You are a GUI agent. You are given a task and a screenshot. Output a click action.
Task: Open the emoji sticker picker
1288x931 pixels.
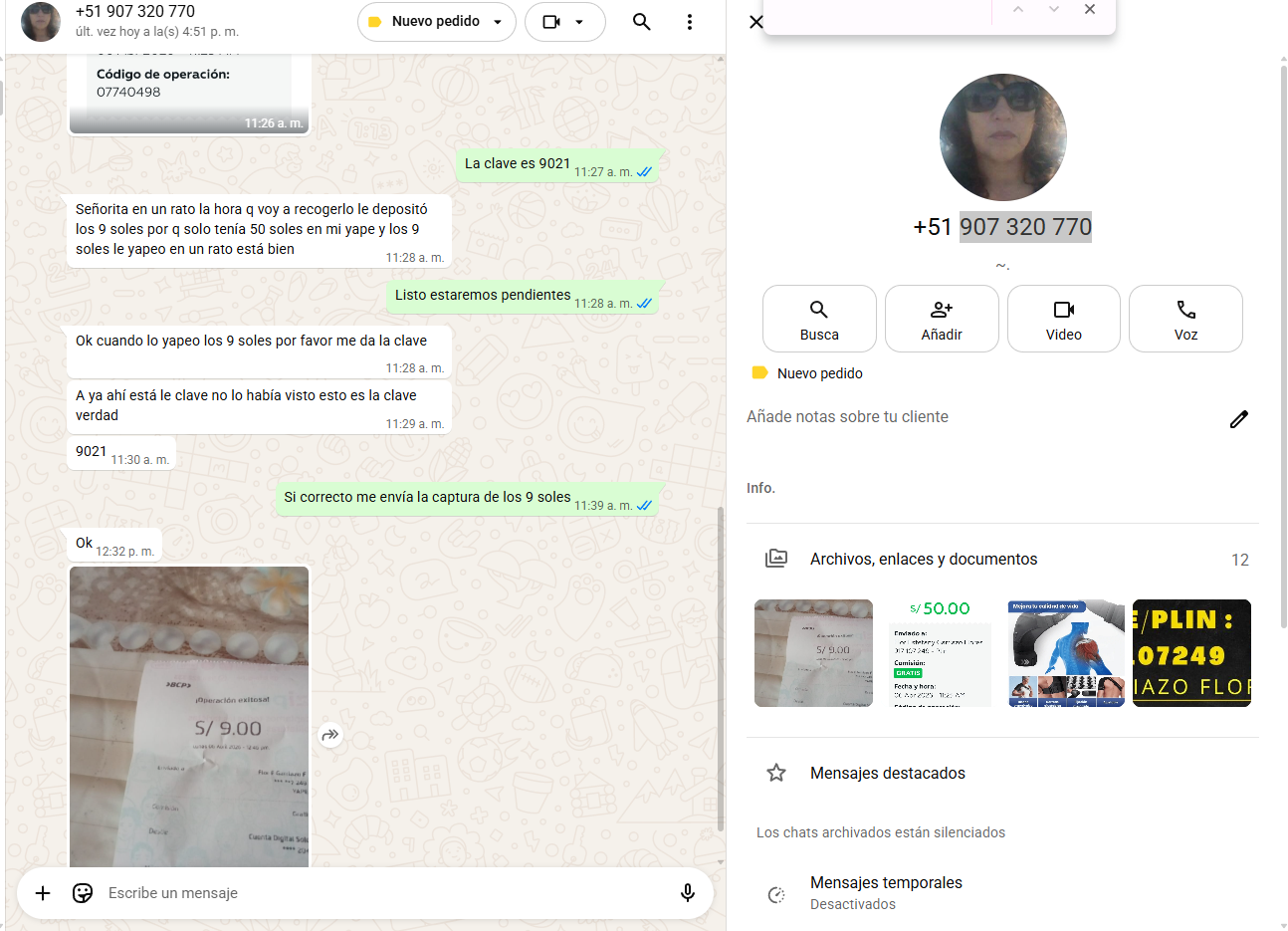tap(83, 893)
